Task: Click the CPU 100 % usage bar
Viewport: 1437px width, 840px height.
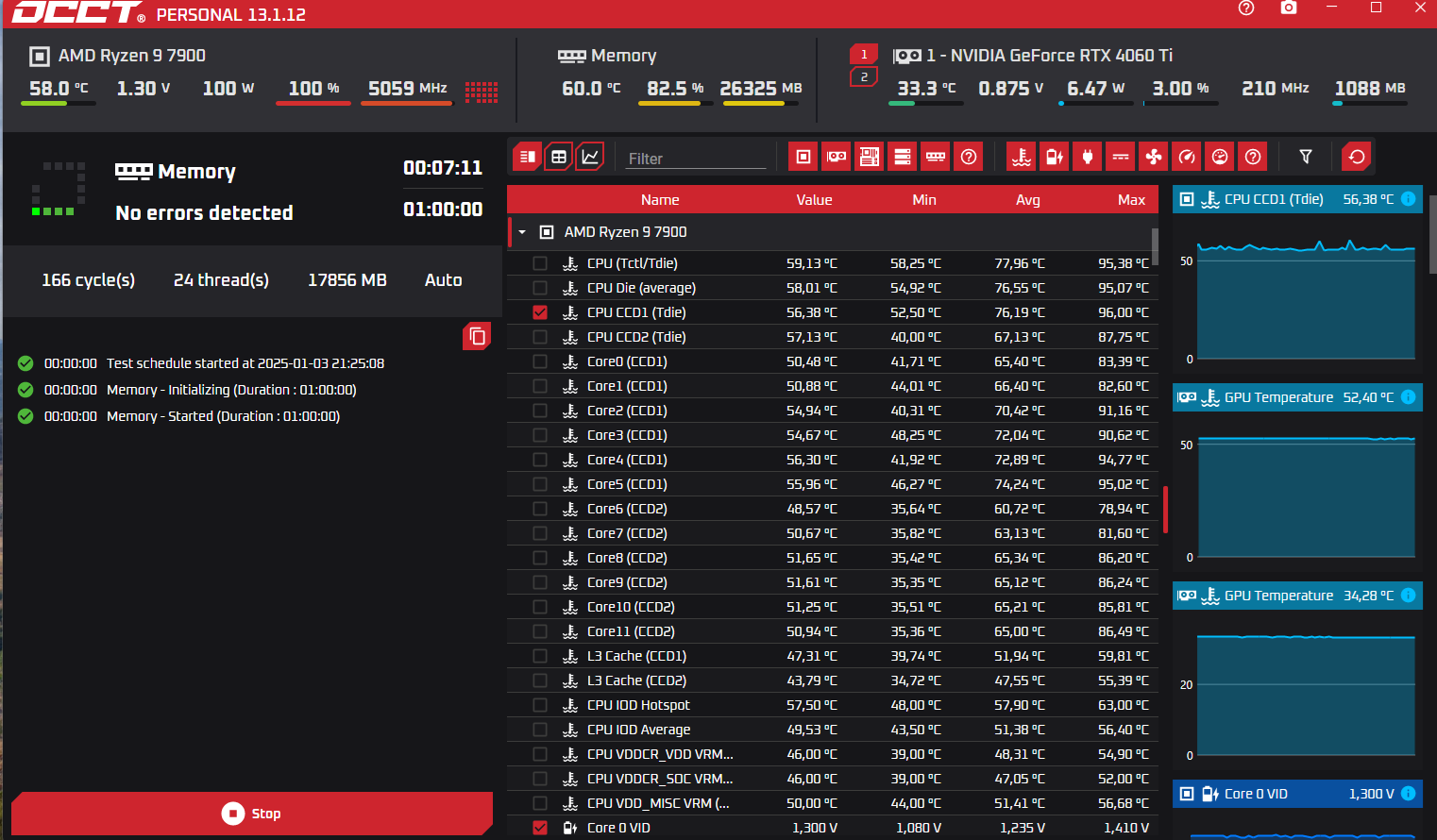Action: click(x=313, y=103)
